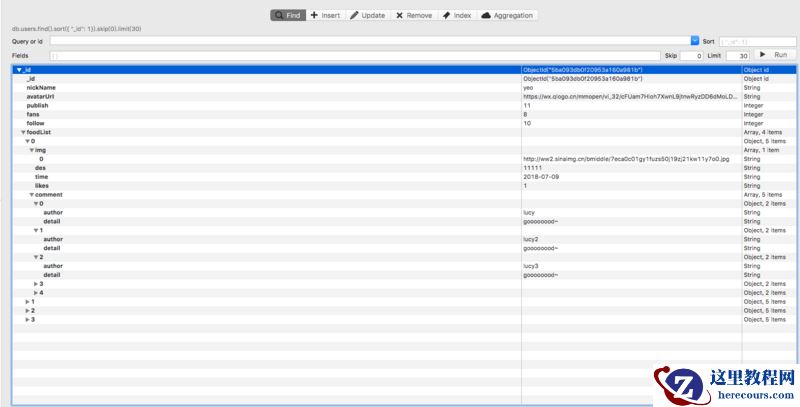Select the publish field row
The image size is (800, 407).
coord(404,106)
